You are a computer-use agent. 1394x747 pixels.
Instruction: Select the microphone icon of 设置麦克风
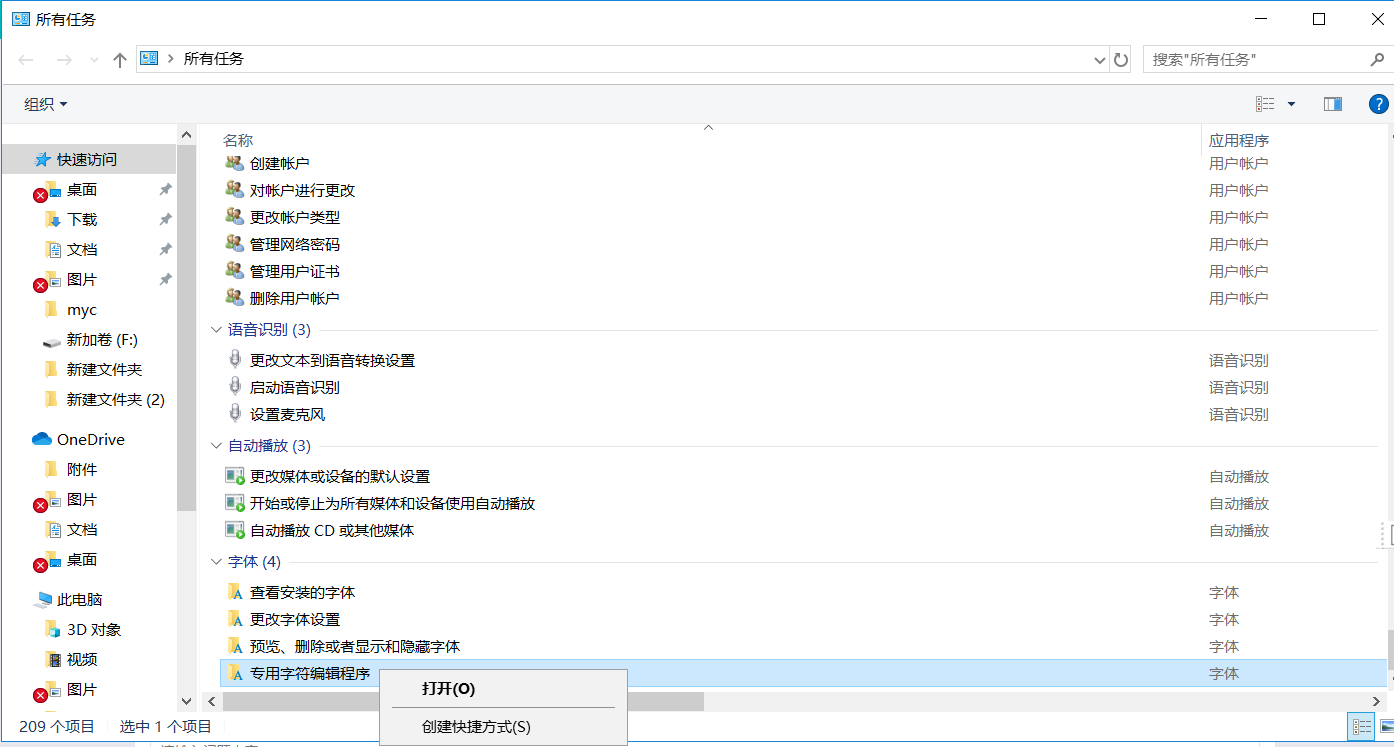[235, 414]
